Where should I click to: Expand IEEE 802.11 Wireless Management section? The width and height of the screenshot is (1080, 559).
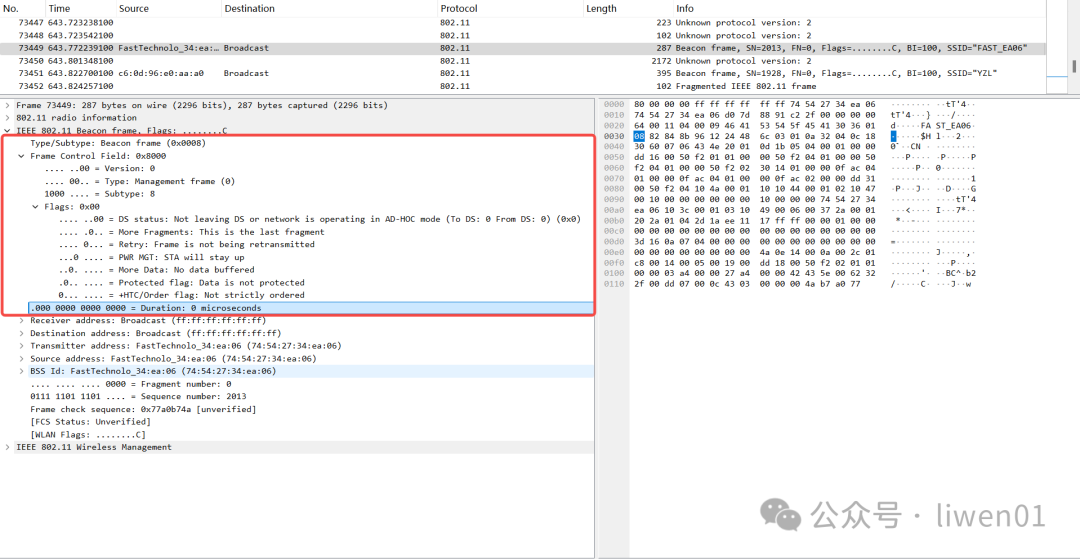pos(8,447)
